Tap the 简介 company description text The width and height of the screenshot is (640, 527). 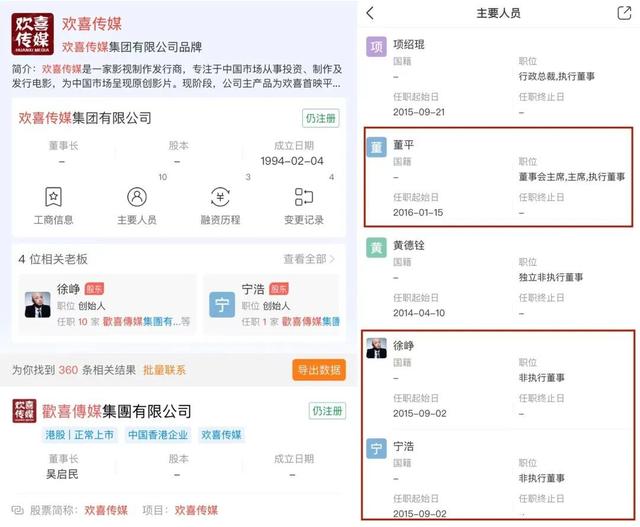click(x=177, y=76)
